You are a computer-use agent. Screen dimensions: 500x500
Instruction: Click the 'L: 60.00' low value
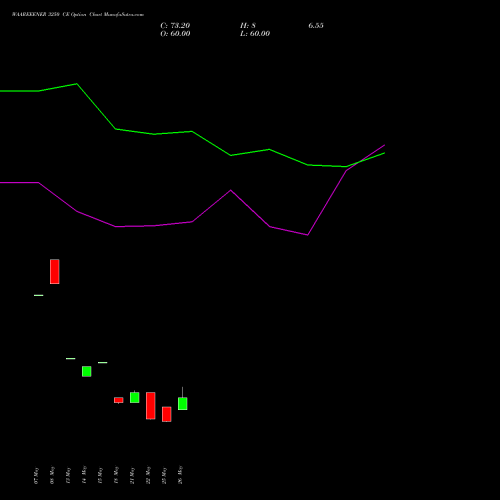click(255, 34)
